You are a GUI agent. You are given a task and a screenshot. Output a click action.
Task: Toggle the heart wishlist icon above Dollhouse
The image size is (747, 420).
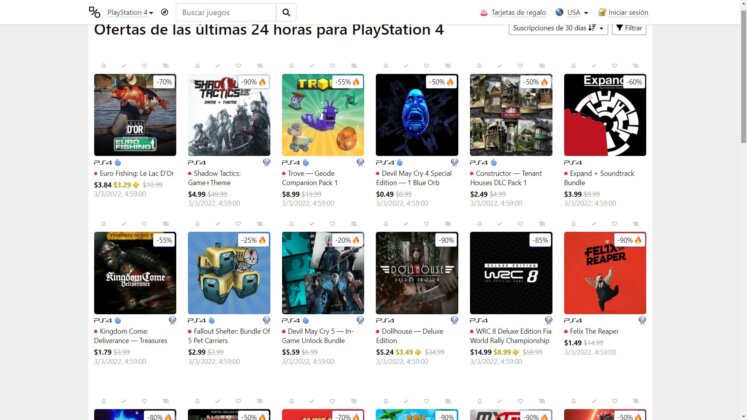click(x=426, y=224)
